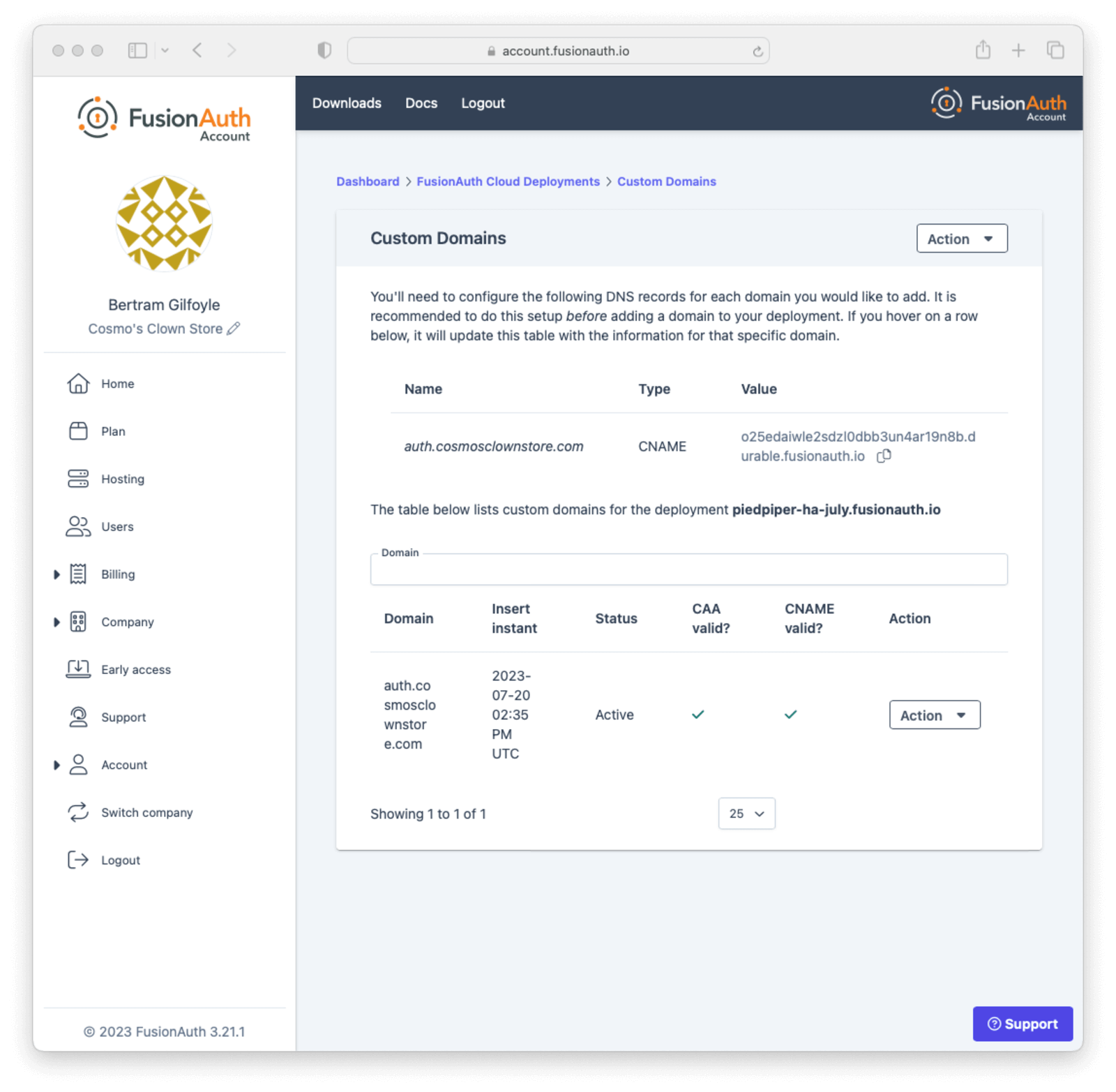Click the purple Support button
1116x1092 pixels.
click(x=1023, y=1024)
